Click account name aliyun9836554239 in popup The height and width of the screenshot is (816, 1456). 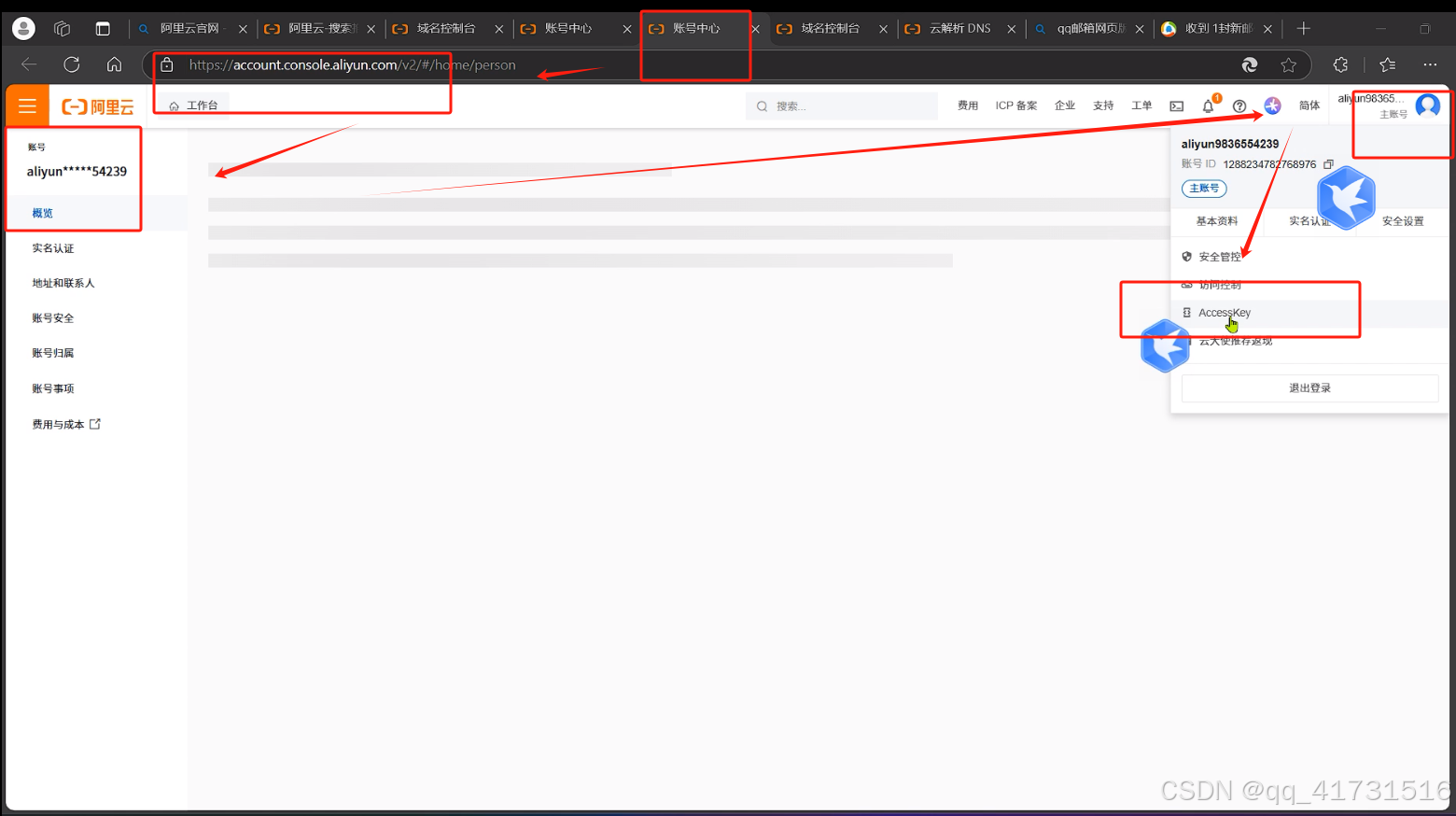[1230, 144]
